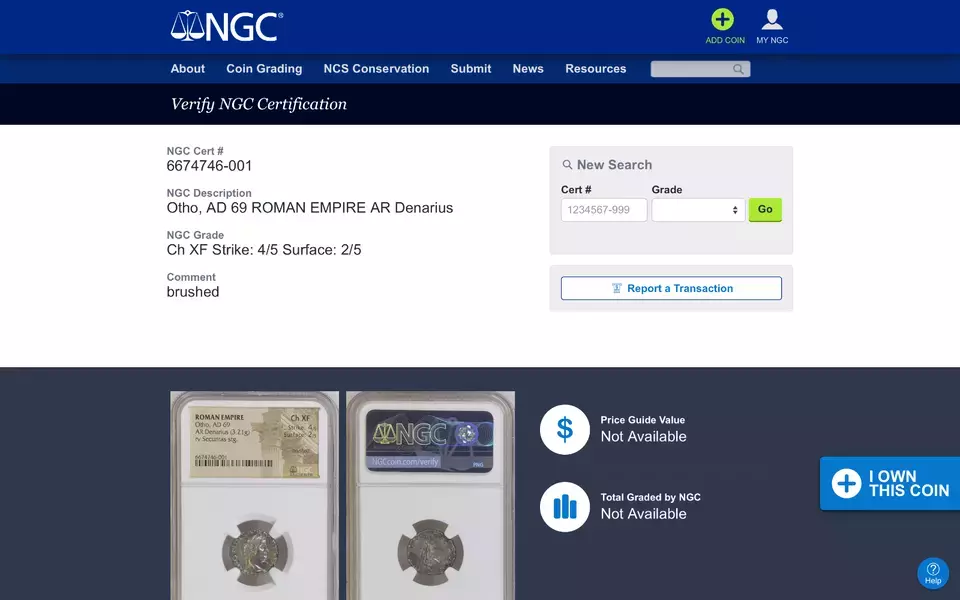Click the Total Graded bar chart icon
Screen dimensions: 960x600
coord(565,506)
